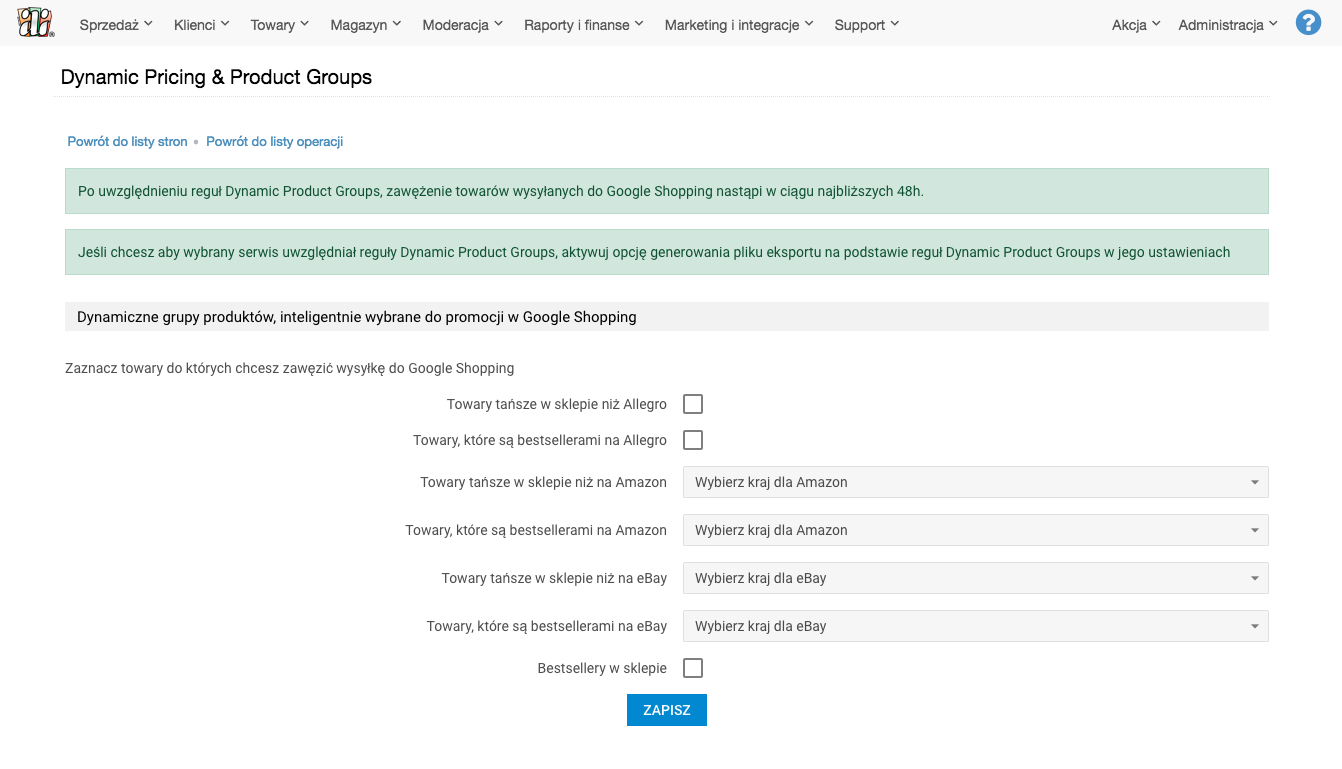Click the shop logo icon
Viewport: 1342px width, 769px height.
point(36,22)
